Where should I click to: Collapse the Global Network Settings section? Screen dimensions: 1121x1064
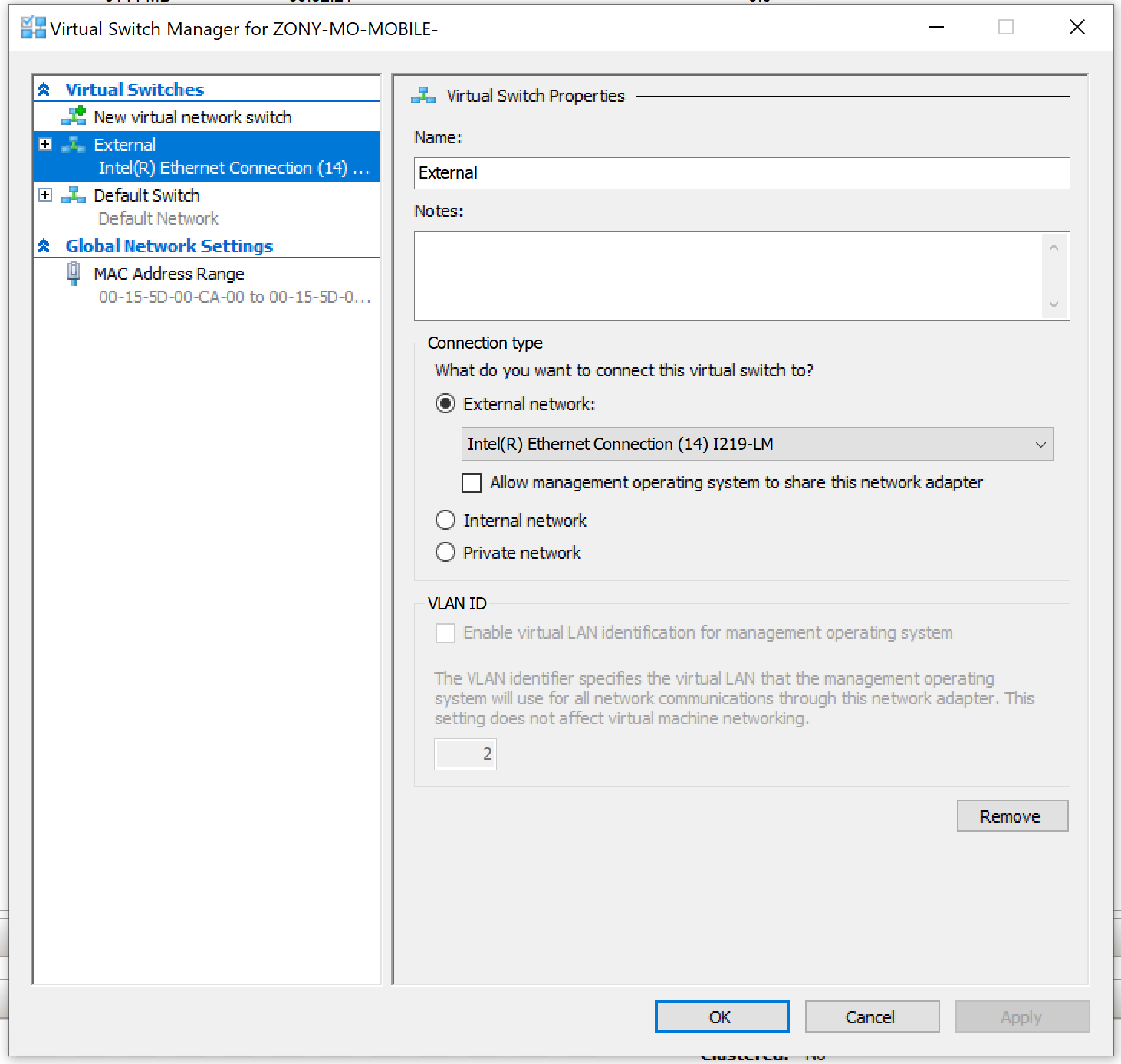coord(44,245)
